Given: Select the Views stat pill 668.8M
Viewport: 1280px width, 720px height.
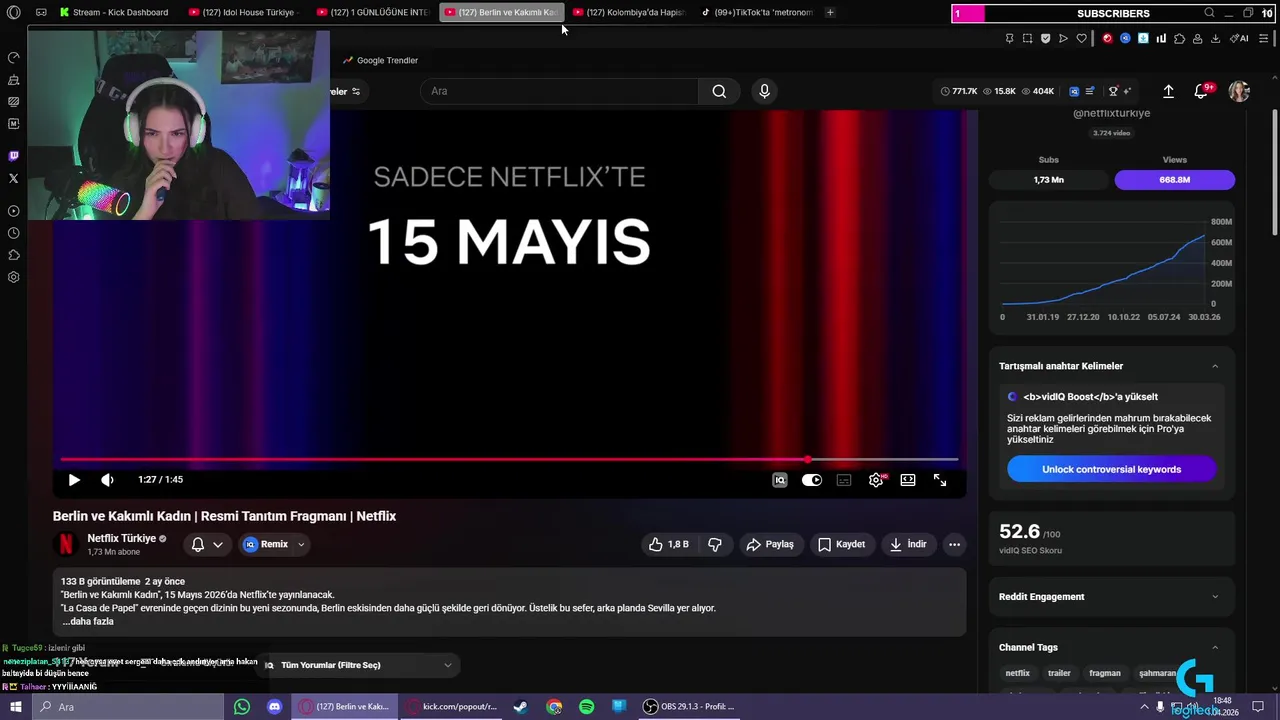Looking at the screenshot, I should point(1175,180).
